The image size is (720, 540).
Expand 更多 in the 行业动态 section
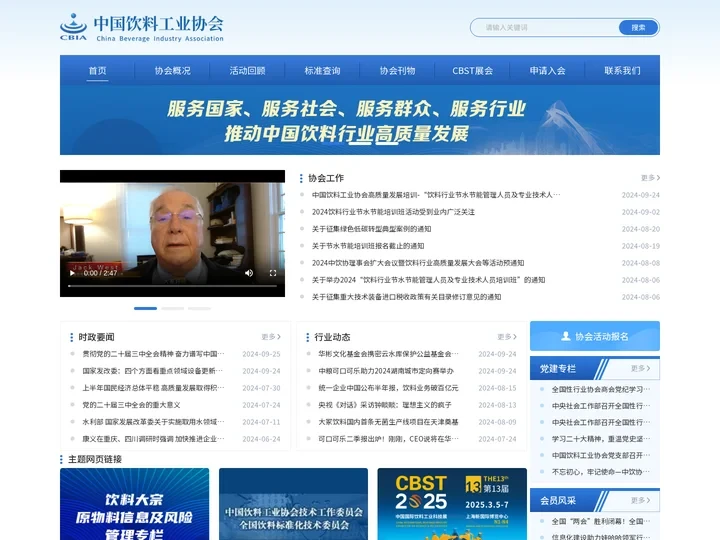[507, 337]
